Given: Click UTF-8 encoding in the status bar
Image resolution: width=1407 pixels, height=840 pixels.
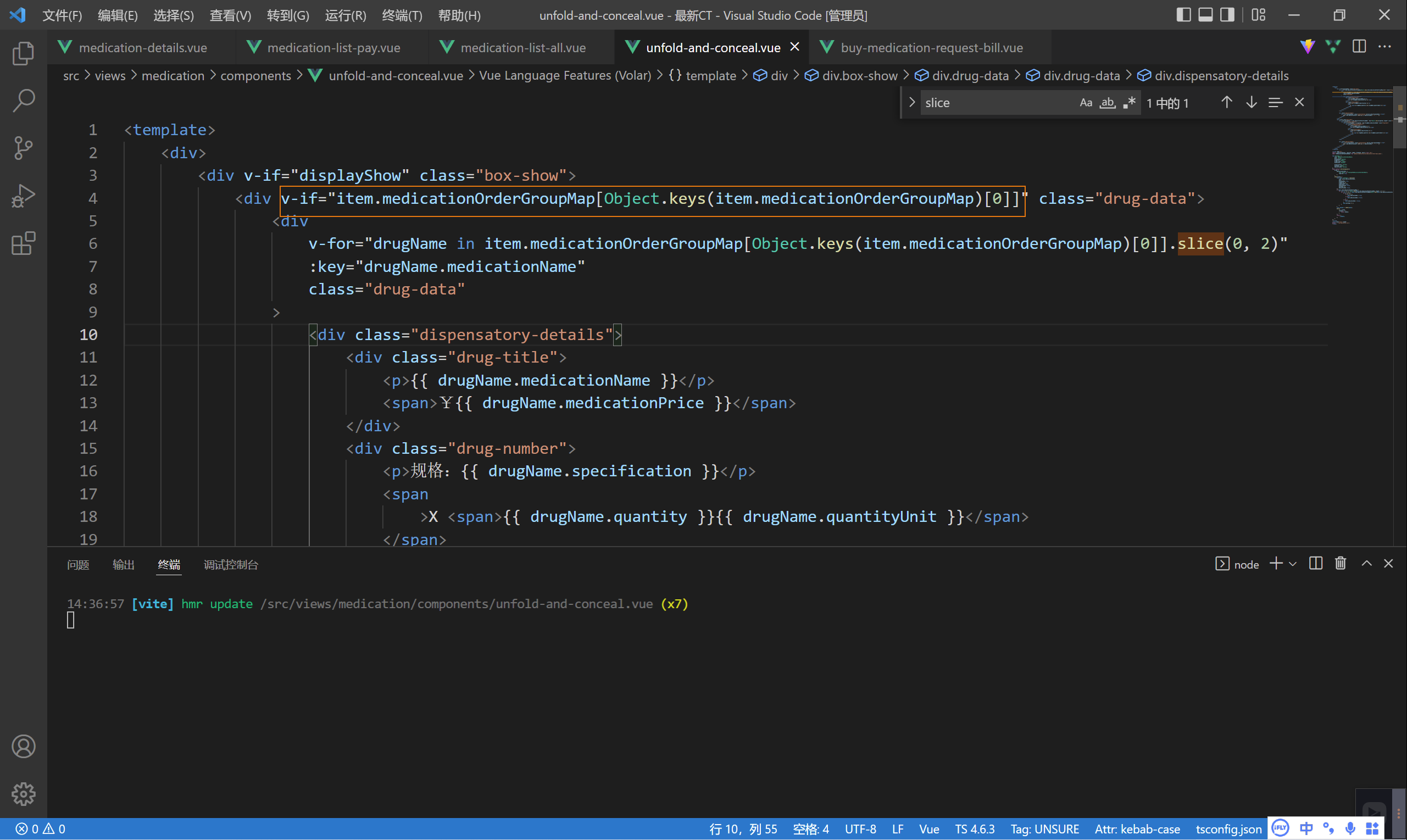Looking at the screenshot, I should 860,828.
